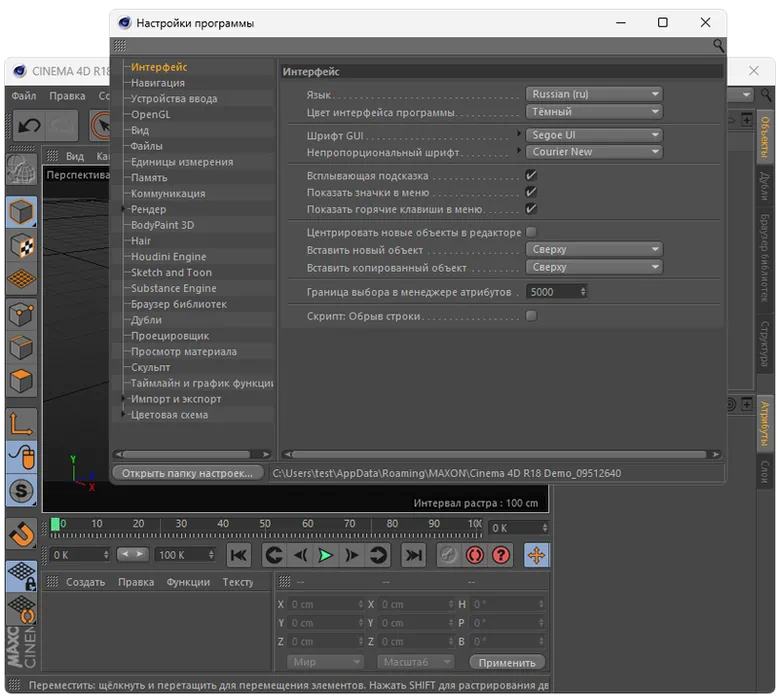Expand the Рендер tree item
Screen dimensions: 779x700
tap(123, 209)
